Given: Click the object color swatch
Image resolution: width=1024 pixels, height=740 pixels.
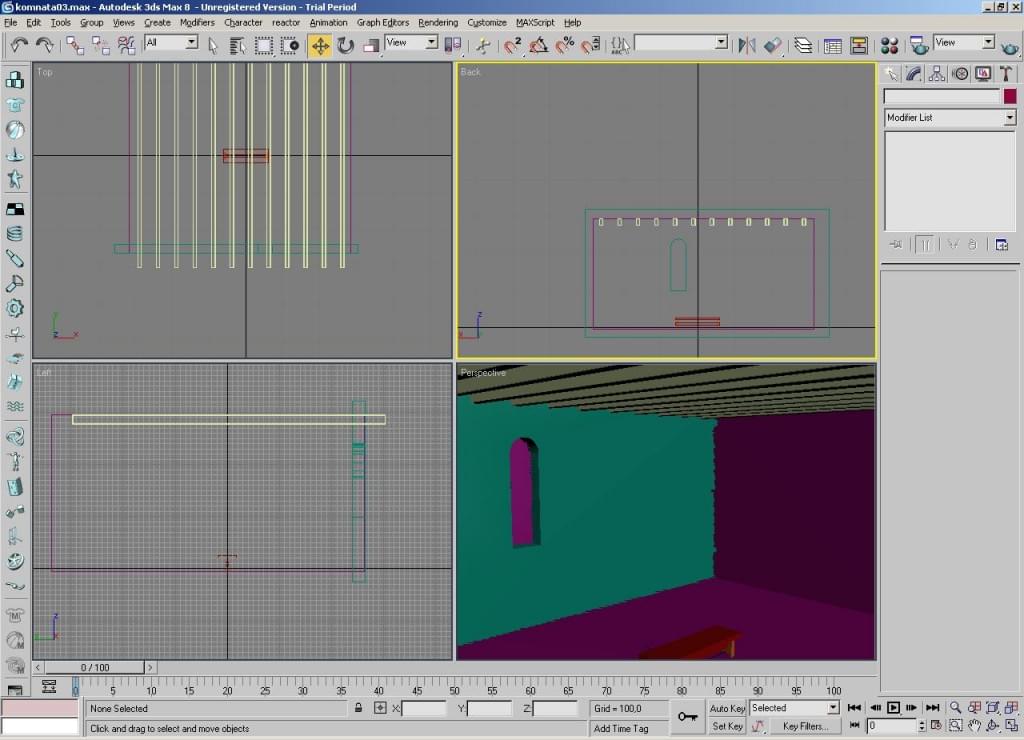Looking at the screenshot, I should tap(1010, 96).
